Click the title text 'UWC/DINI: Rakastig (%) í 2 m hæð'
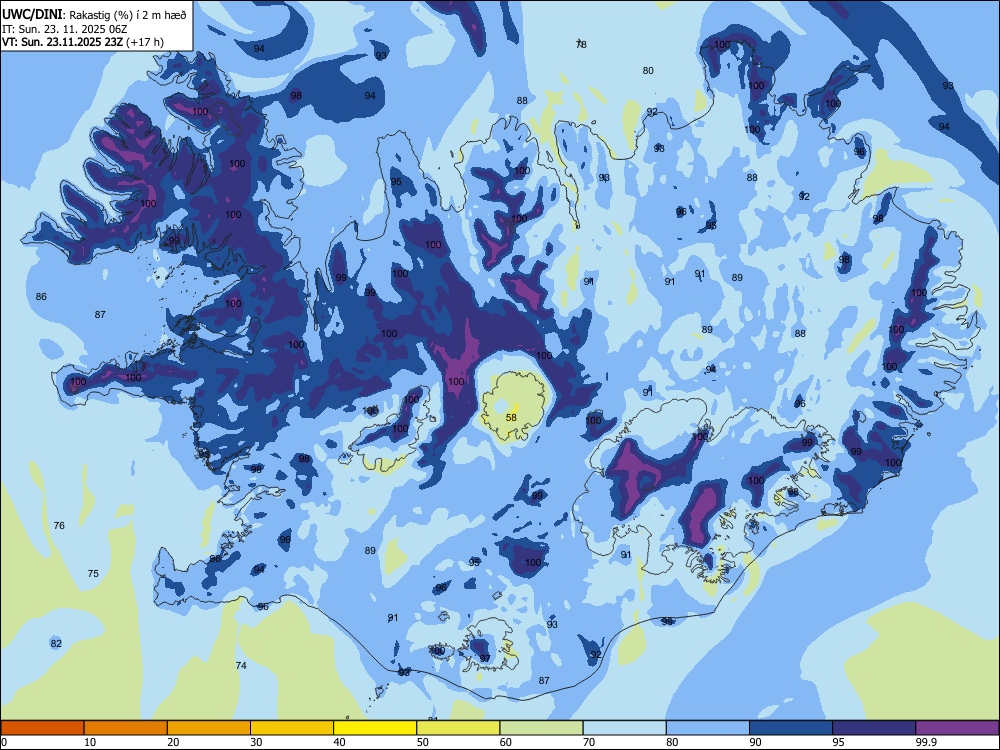This screenshot has height=750, width=1000. pos(94,15)
